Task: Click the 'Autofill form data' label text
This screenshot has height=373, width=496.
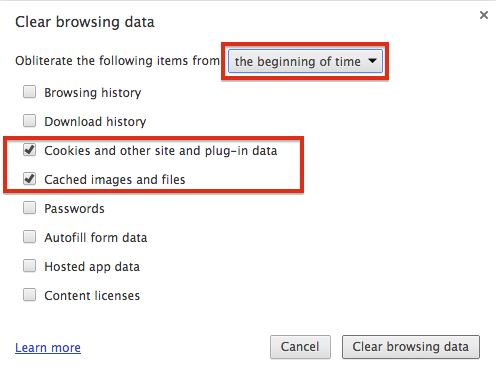Action: click(x=96, y=238)
